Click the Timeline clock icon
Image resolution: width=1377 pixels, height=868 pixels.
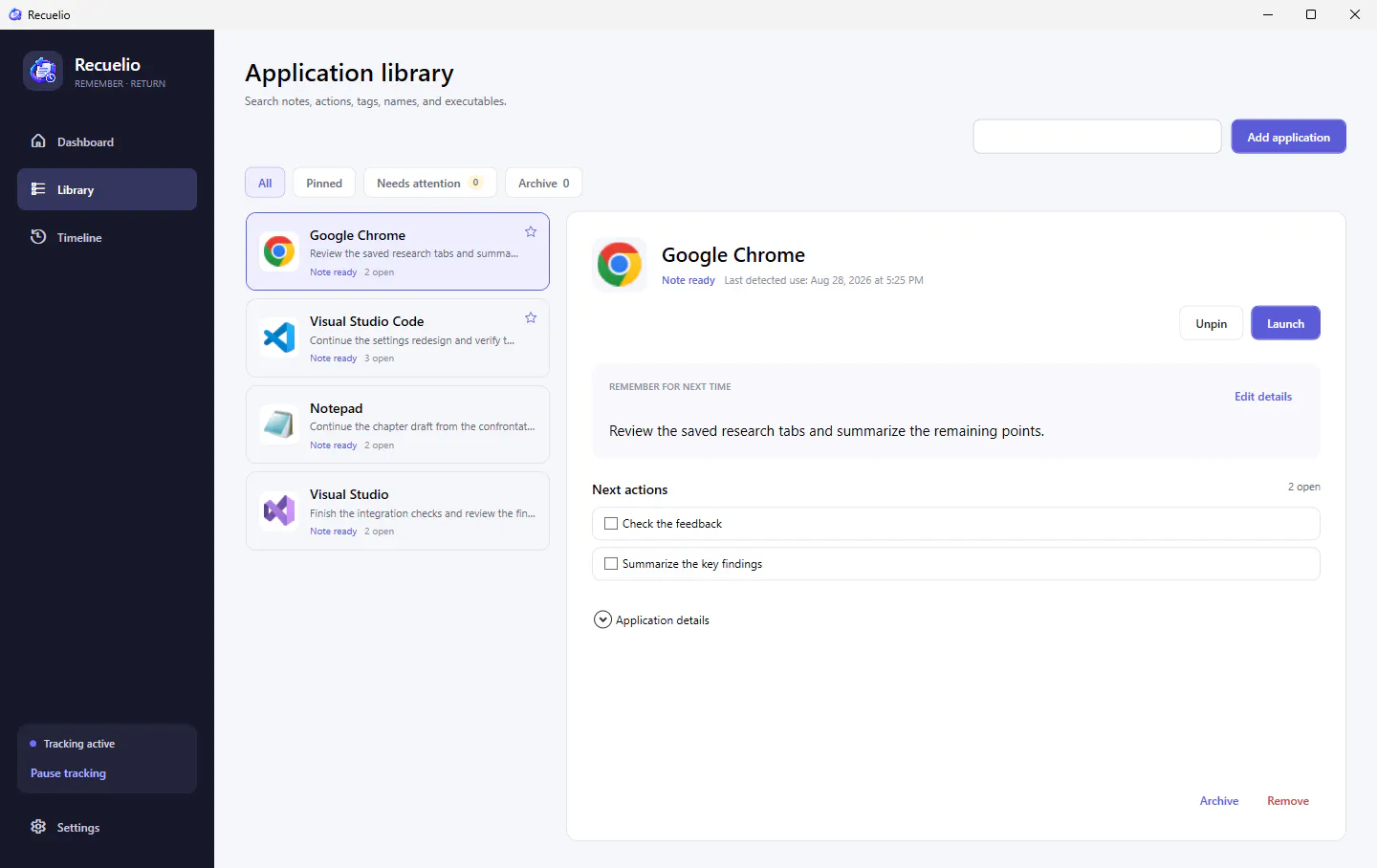(x=38, y=236)
